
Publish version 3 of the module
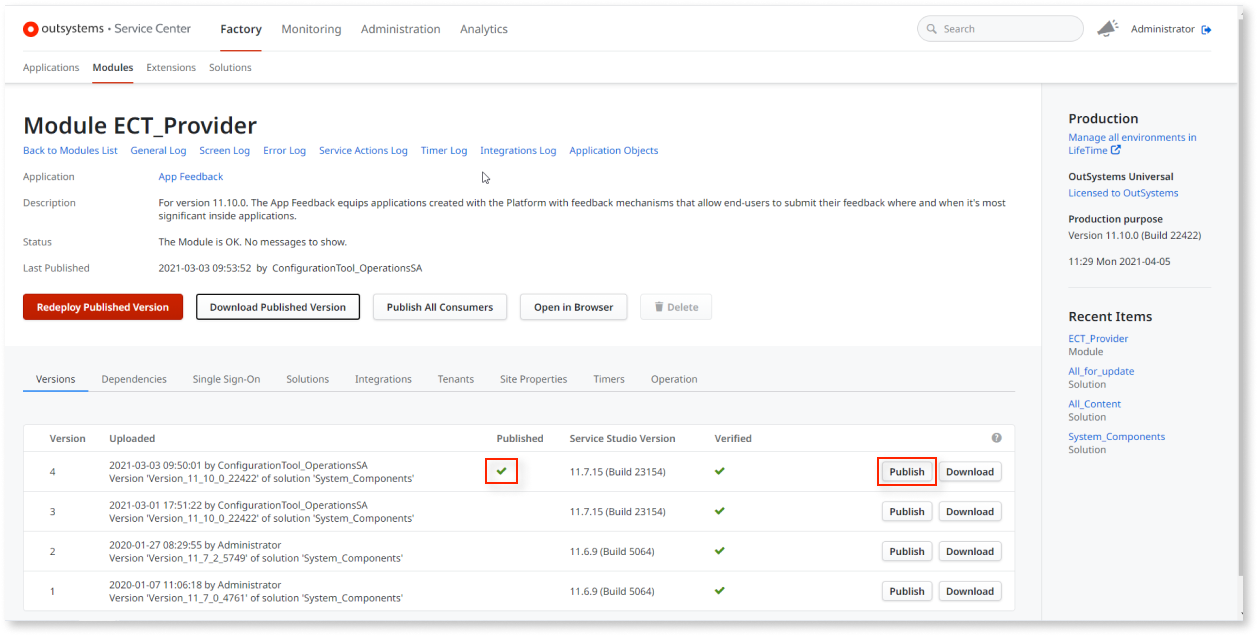click(906, 511)
